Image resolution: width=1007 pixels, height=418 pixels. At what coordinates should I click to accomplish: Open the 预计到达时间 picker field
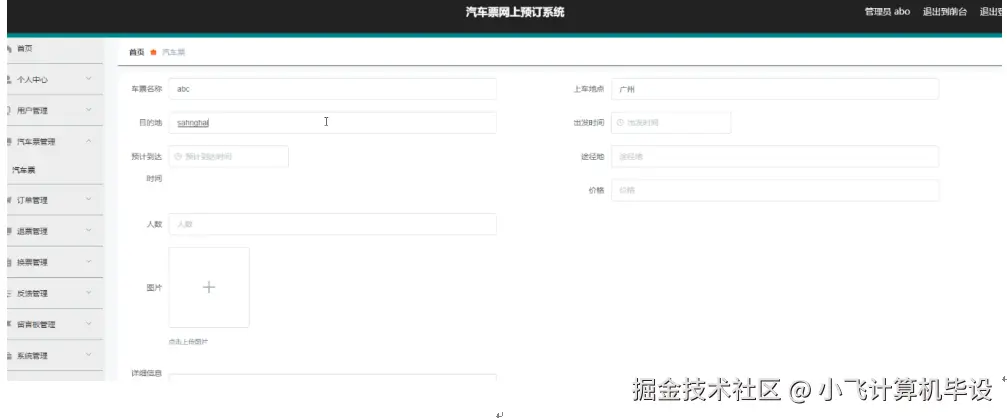[x=229, y=157]
